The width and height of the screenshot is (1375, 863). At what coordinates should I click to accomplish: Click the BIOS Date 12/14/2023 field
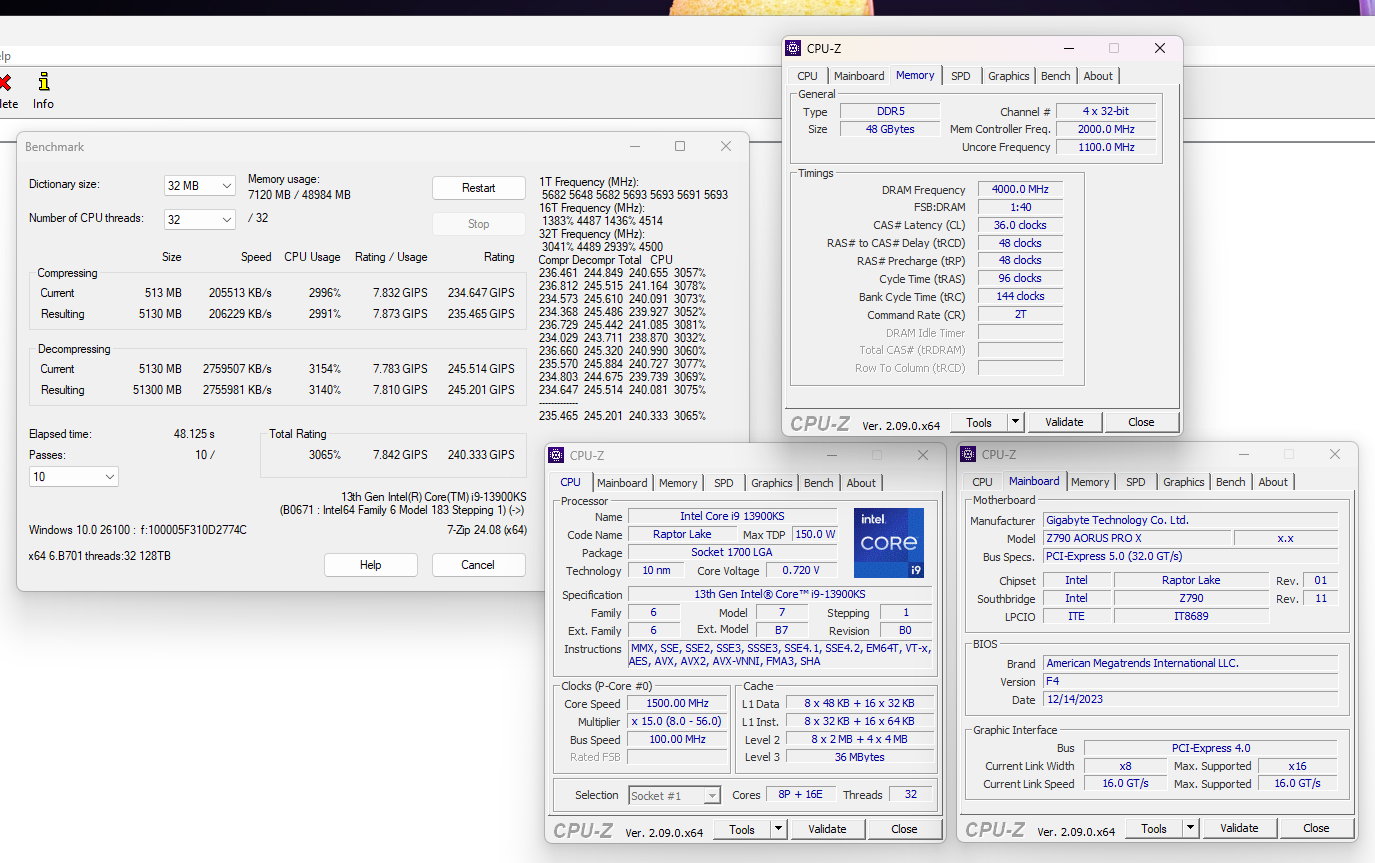coord(1190,699)
